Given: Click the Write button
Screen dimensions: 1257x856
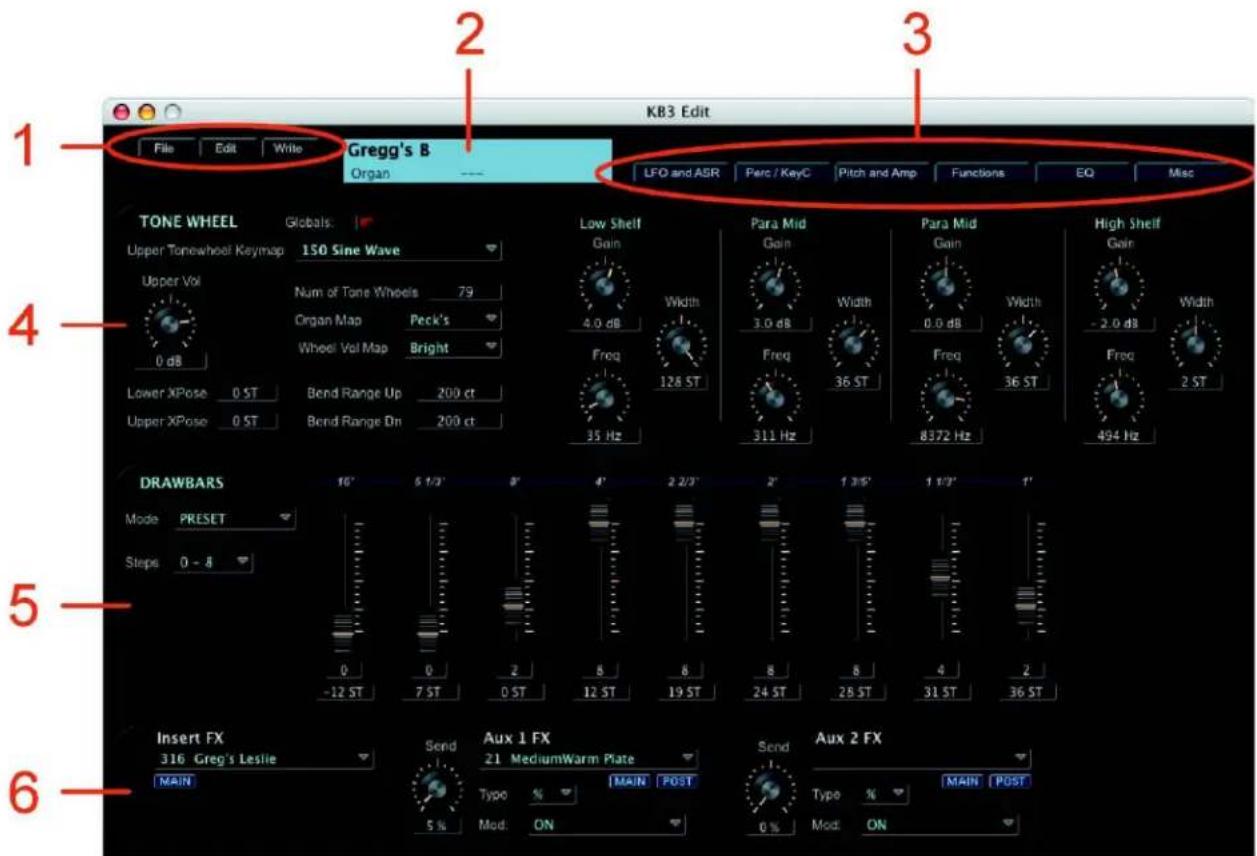Looking at the screenshot, I should point(288,148).
